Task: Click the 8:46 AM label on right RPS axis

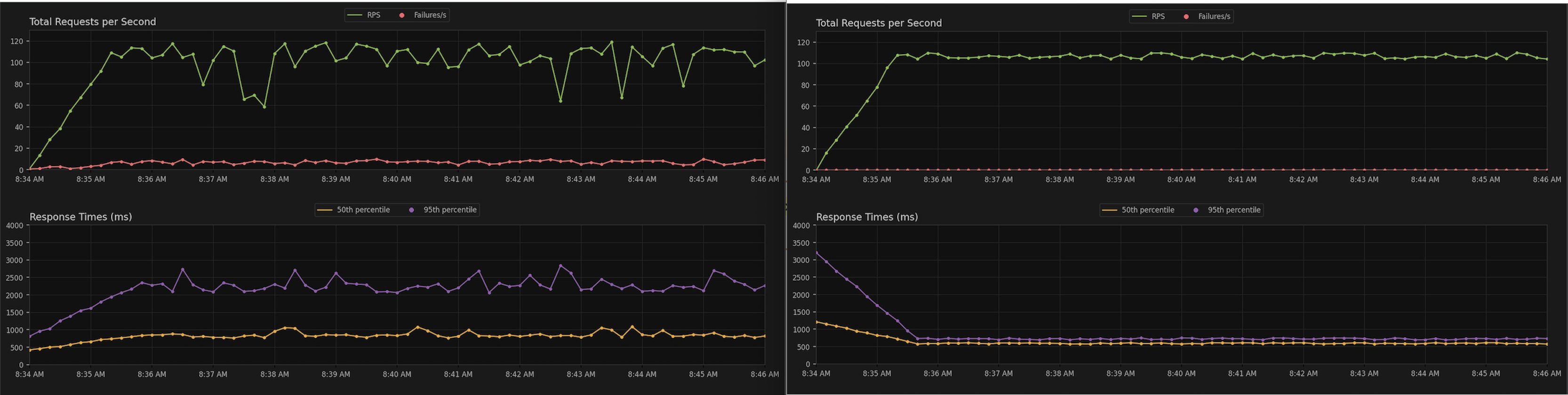Action: click(1547, 180)
